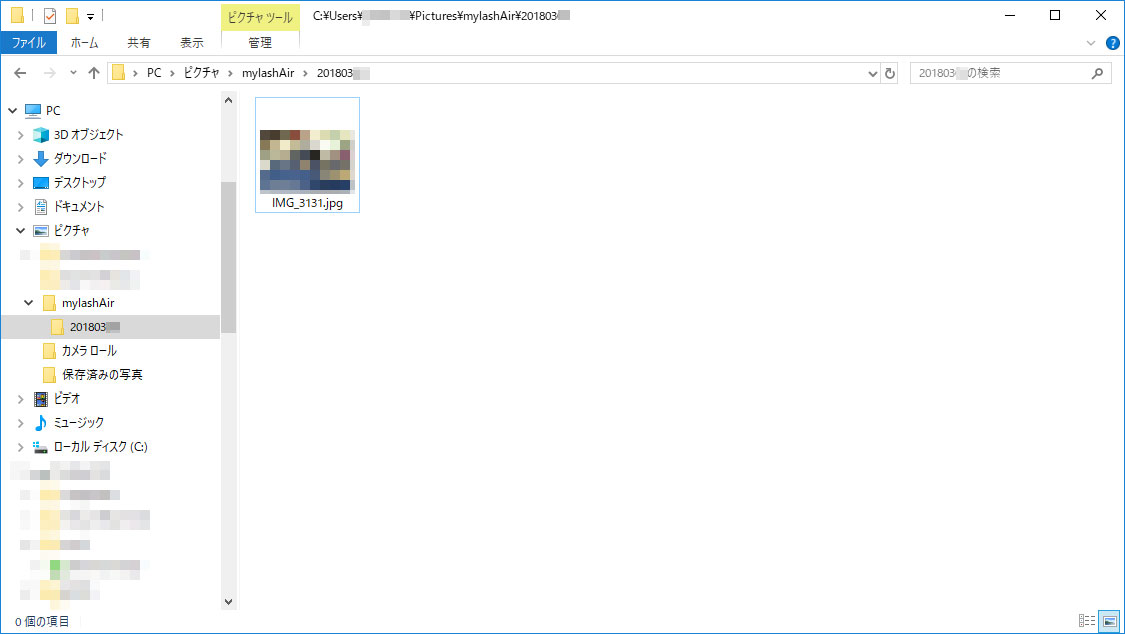Select mylashAir in the address breadcrumb

268,73
